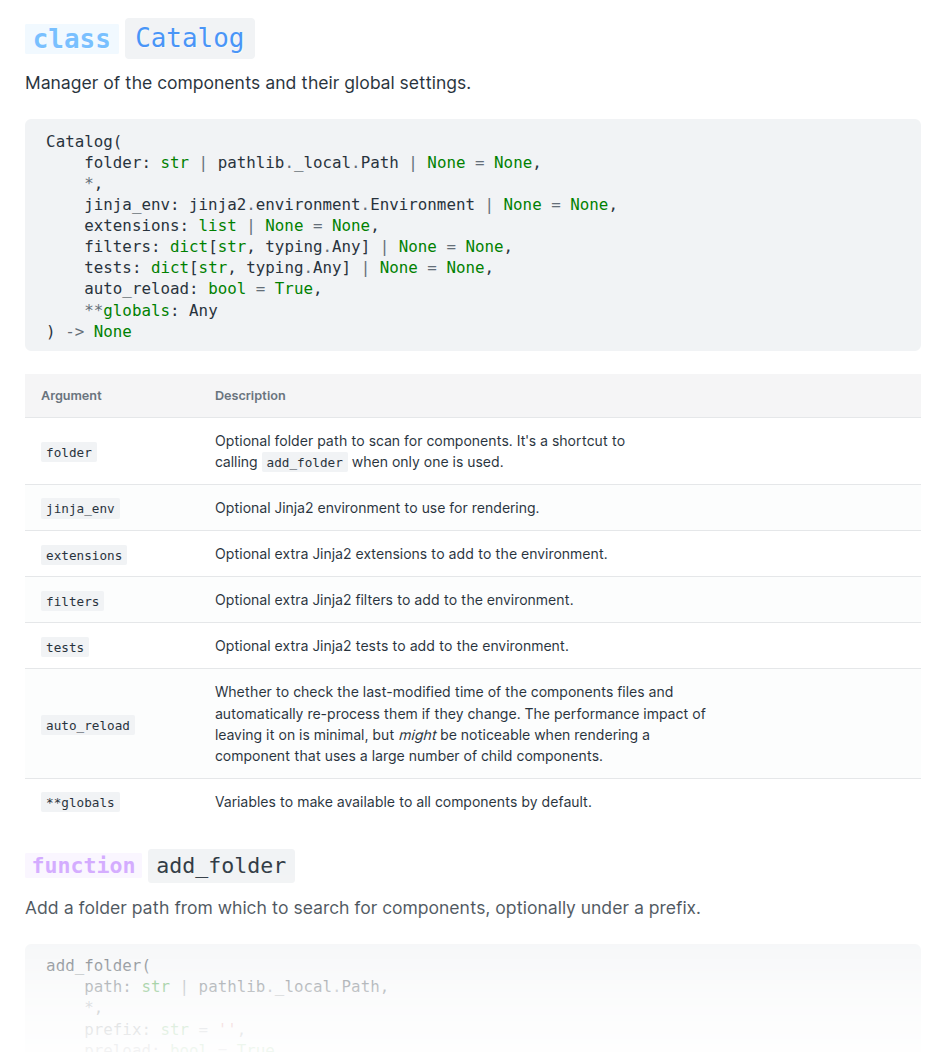Click the Argument column header
This screenshot has width=944, height=1052.
71,396
